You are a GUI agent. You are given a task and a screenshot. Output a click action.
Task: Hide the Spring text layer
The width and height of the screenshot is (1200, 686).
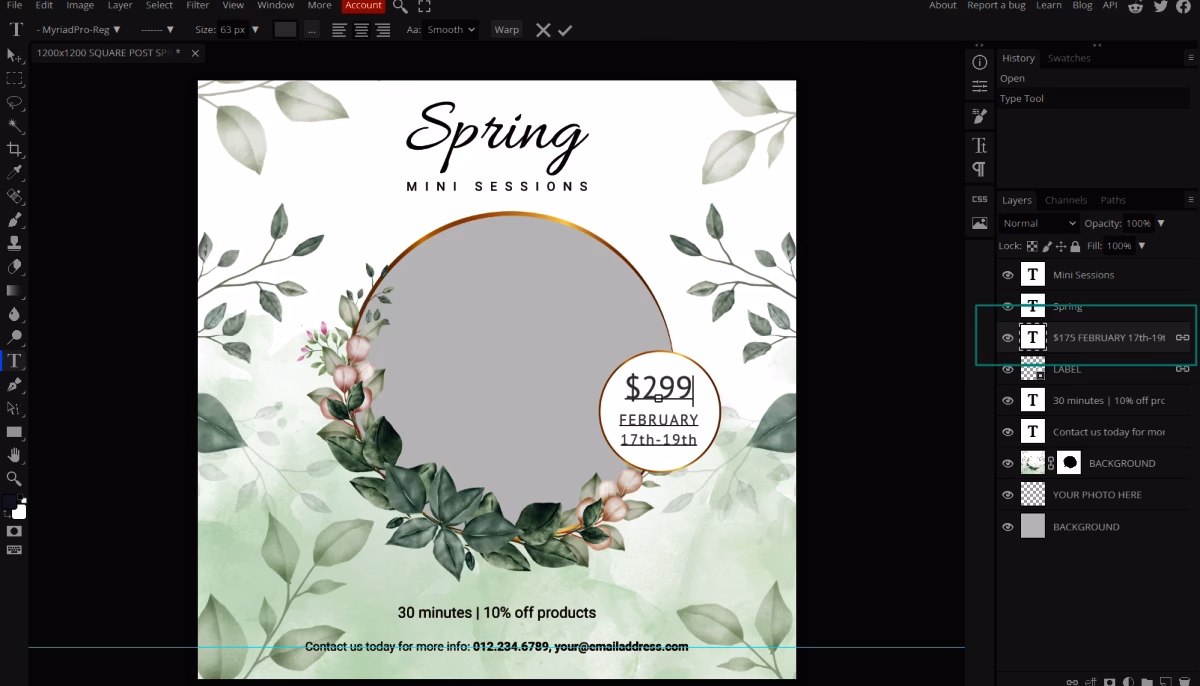1008,306
